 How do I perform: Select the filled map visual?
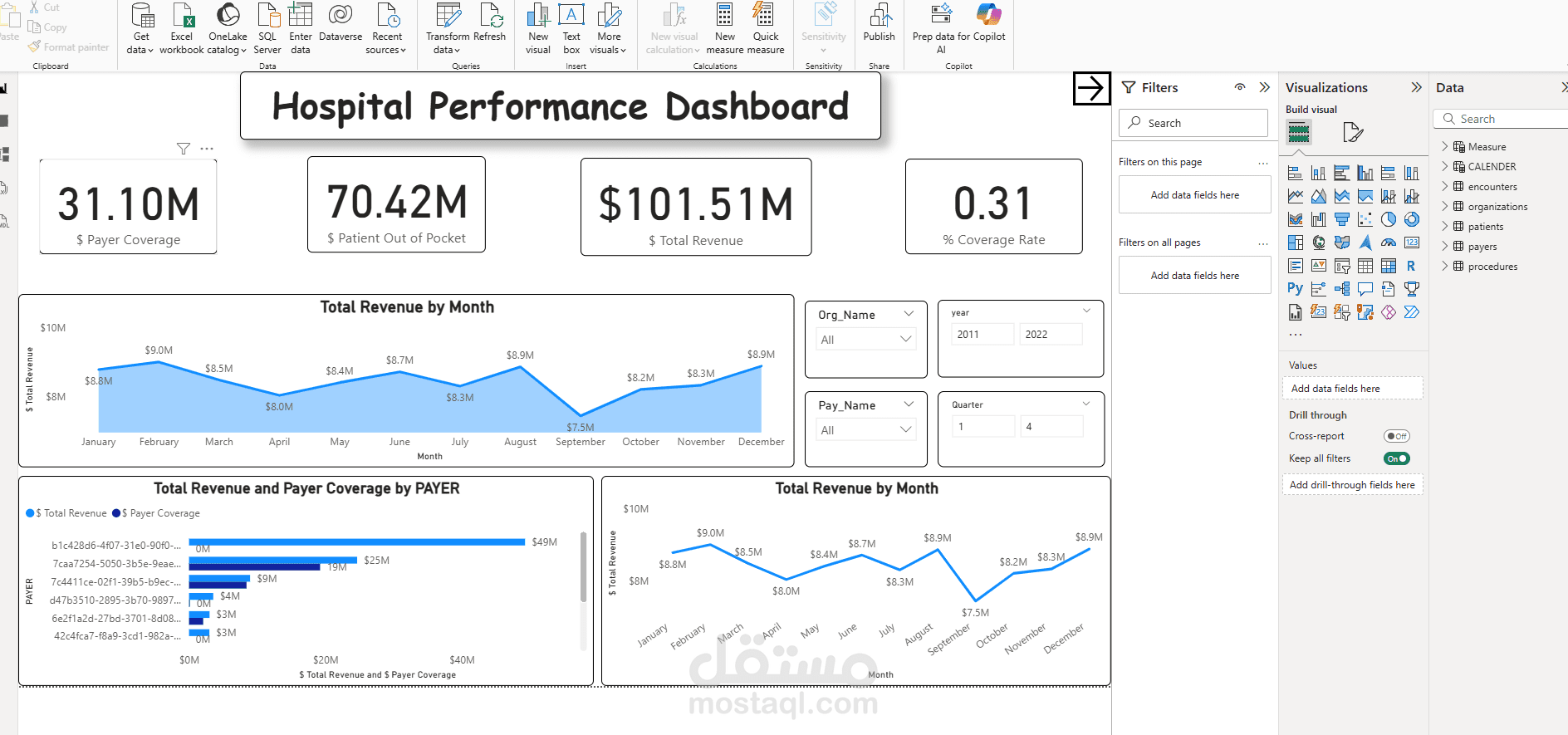coord(1341,243)
